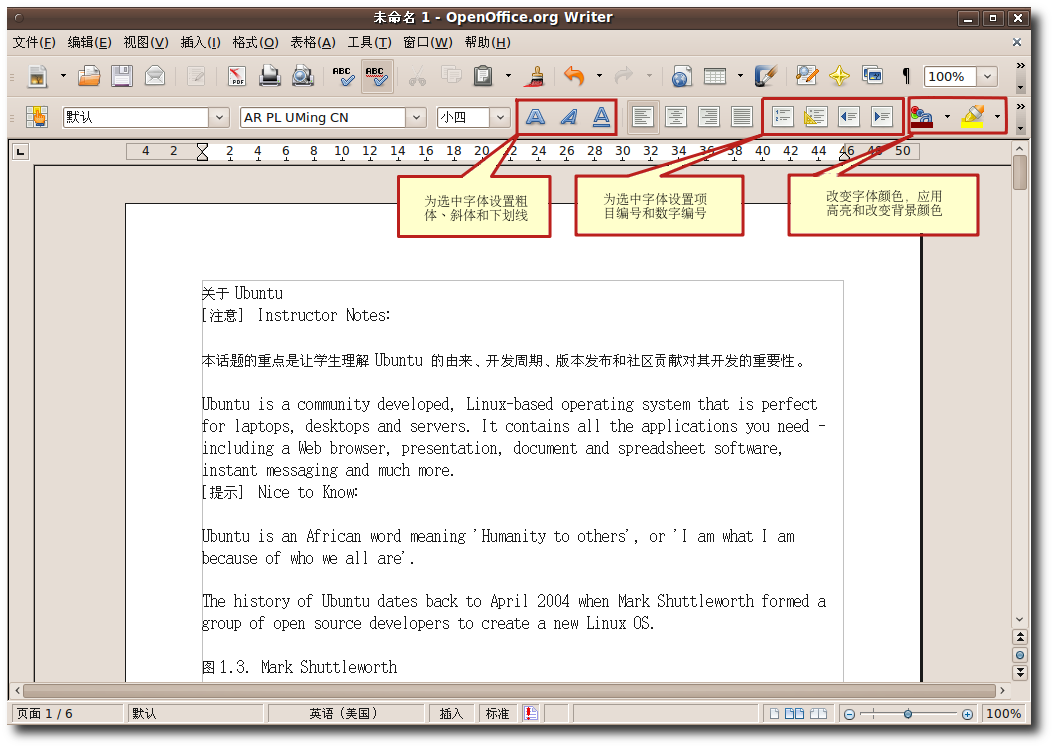1054x748 pixels.
Task: Turn Numbering on or off
Action: pyautogui.click(x=782, y=117)
